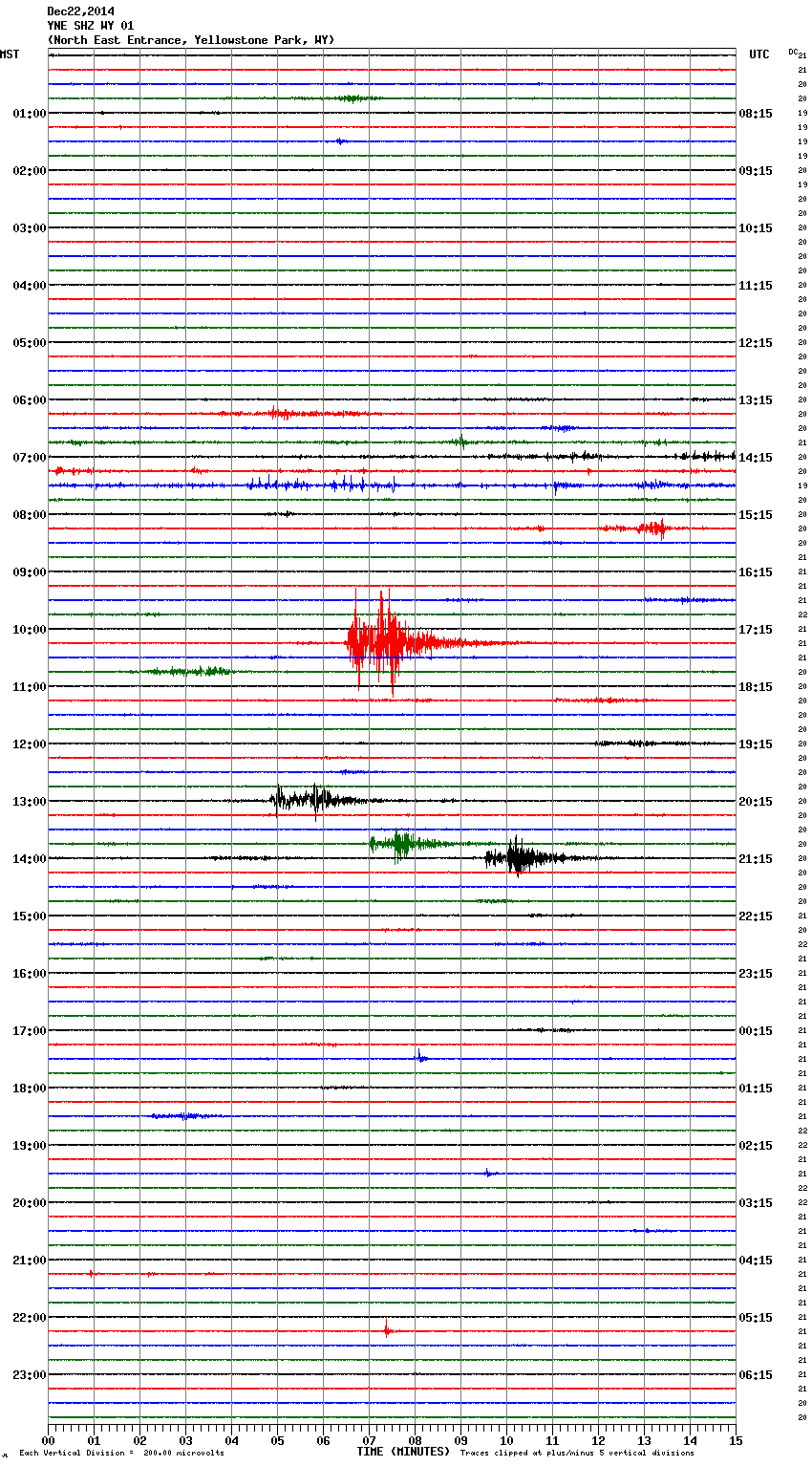Click the 10:15 UTC time label
Viewport: 812px width, 1466px height.
756,228
